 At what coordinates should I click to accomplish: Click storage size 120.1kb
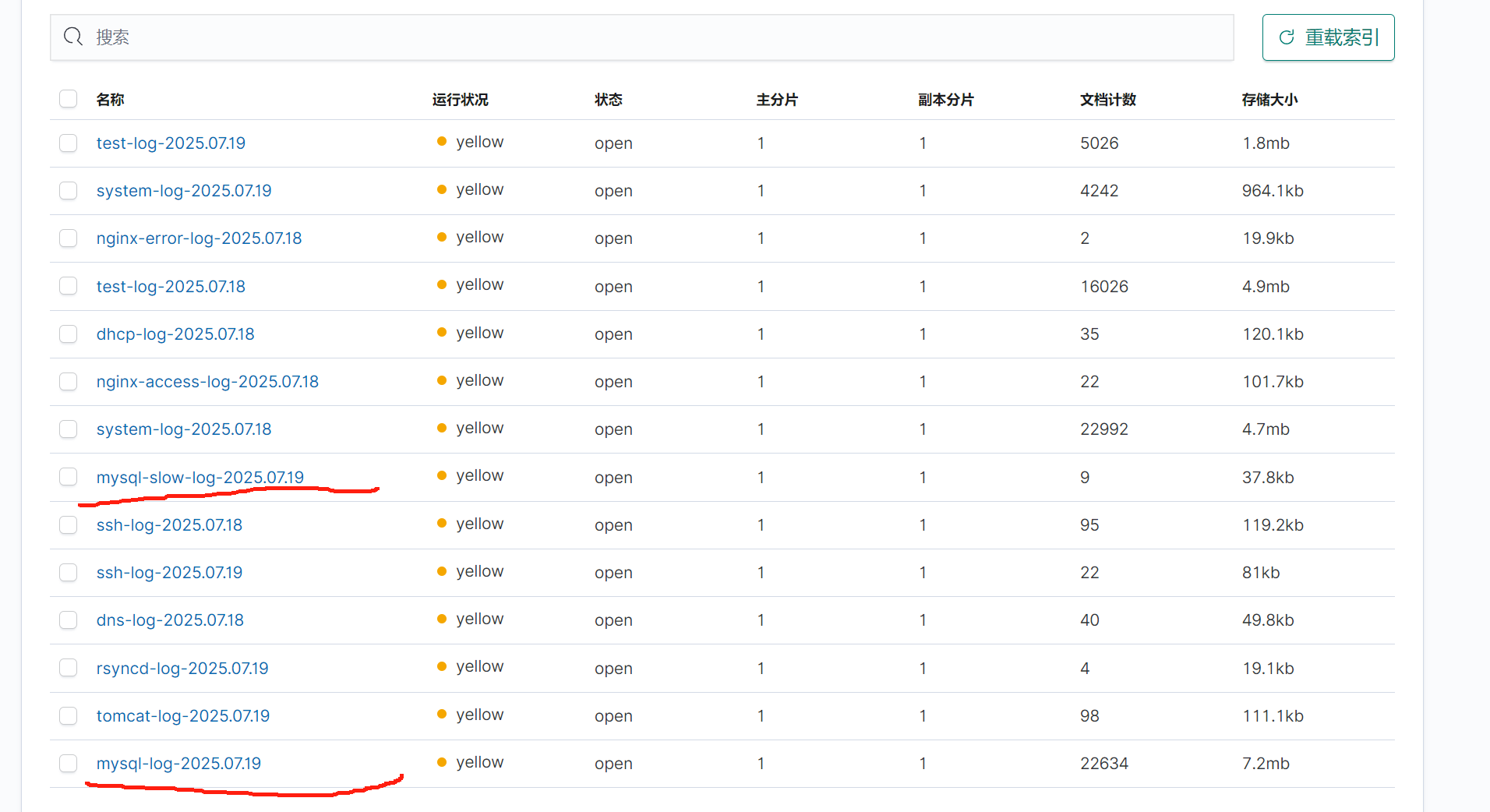pos(1273,334)
